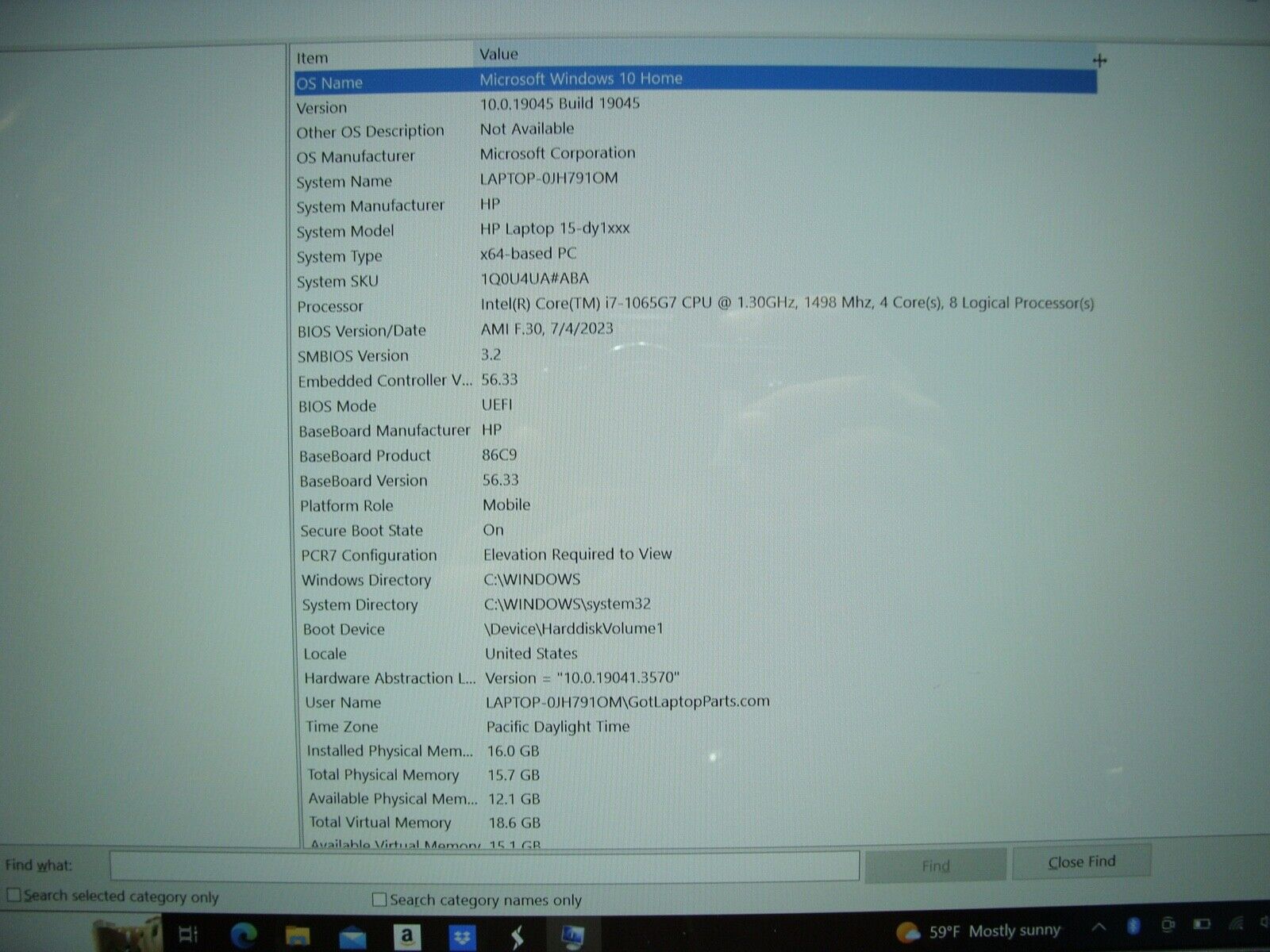Enable Search selected category only checkbox
This screenshot has height=952, width=1270.
click(x=13, y=895)
